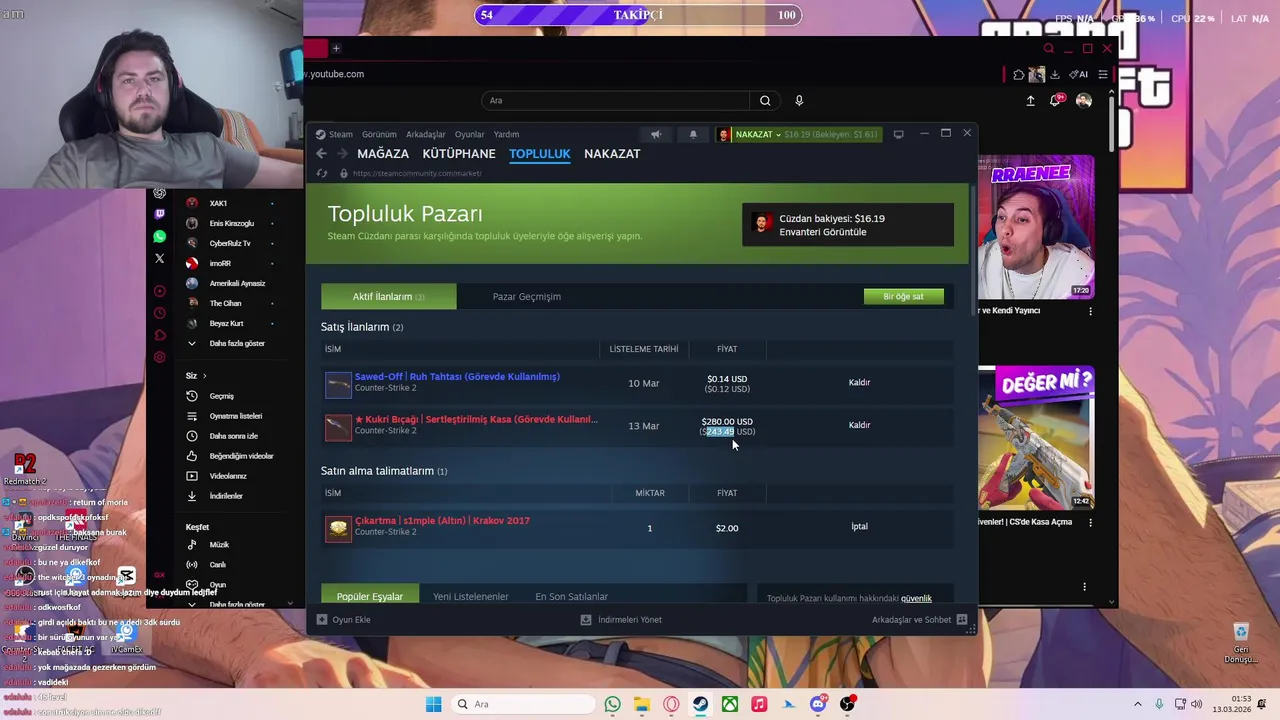Expand Daha fazla göster in subscriptions
Screen dimensions: 1280x720
227,344
